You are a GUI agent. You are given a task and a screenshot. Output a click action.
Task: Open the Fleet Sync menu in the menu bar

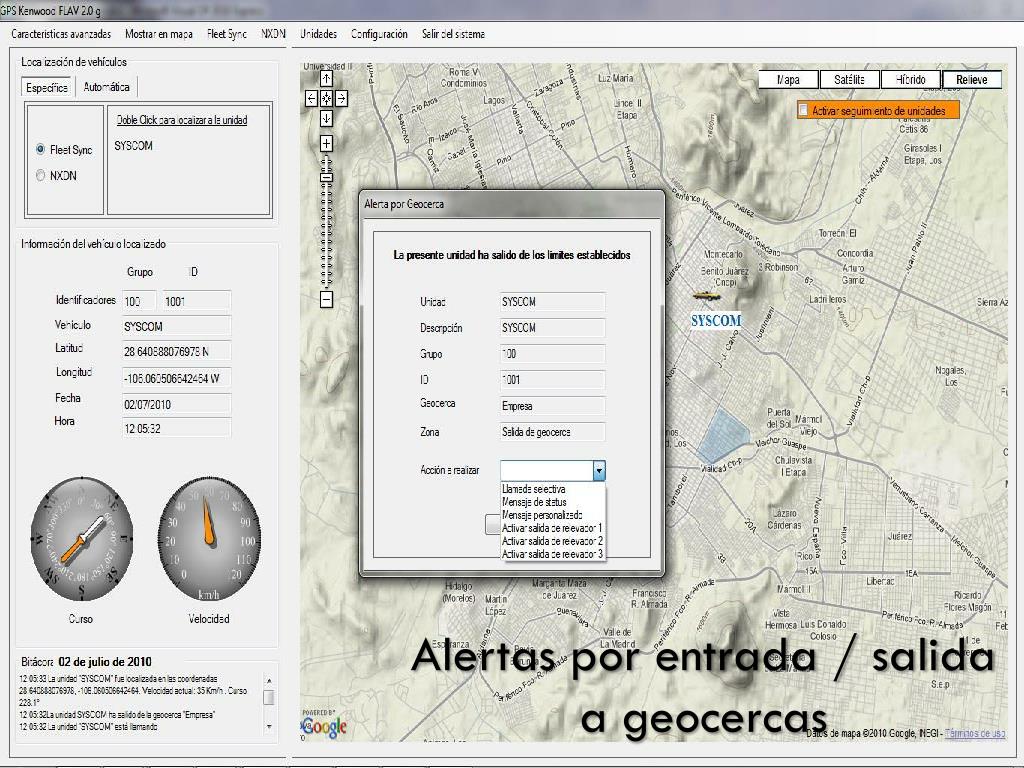(x=227, y=34)
